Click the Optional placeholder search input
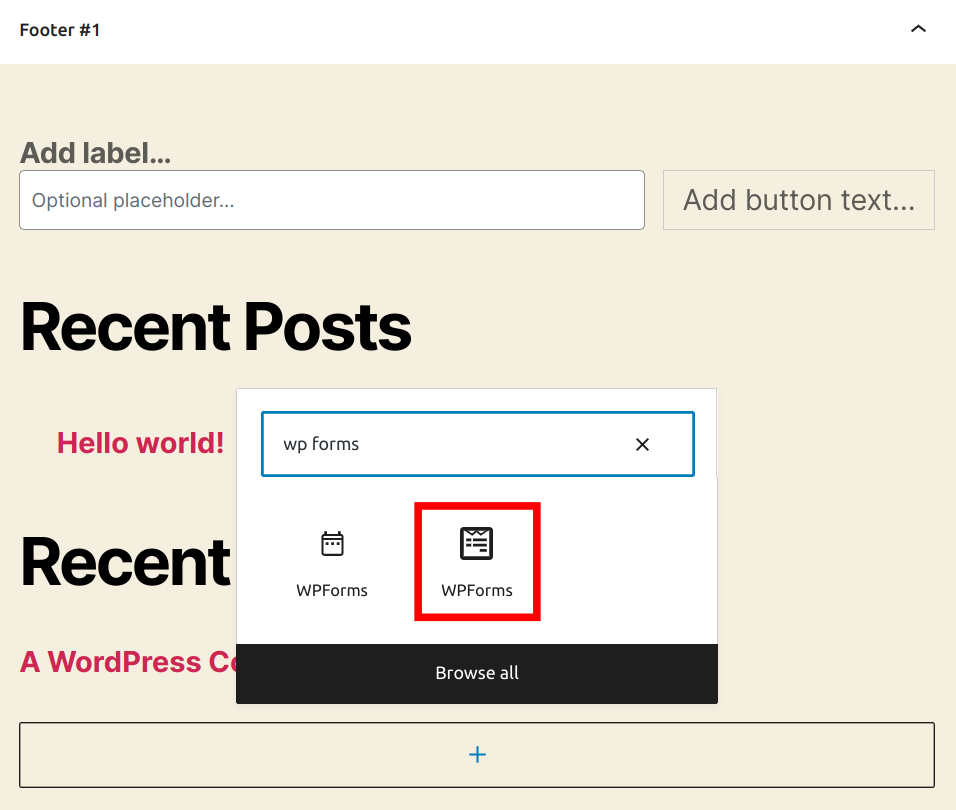 [332, 200]
